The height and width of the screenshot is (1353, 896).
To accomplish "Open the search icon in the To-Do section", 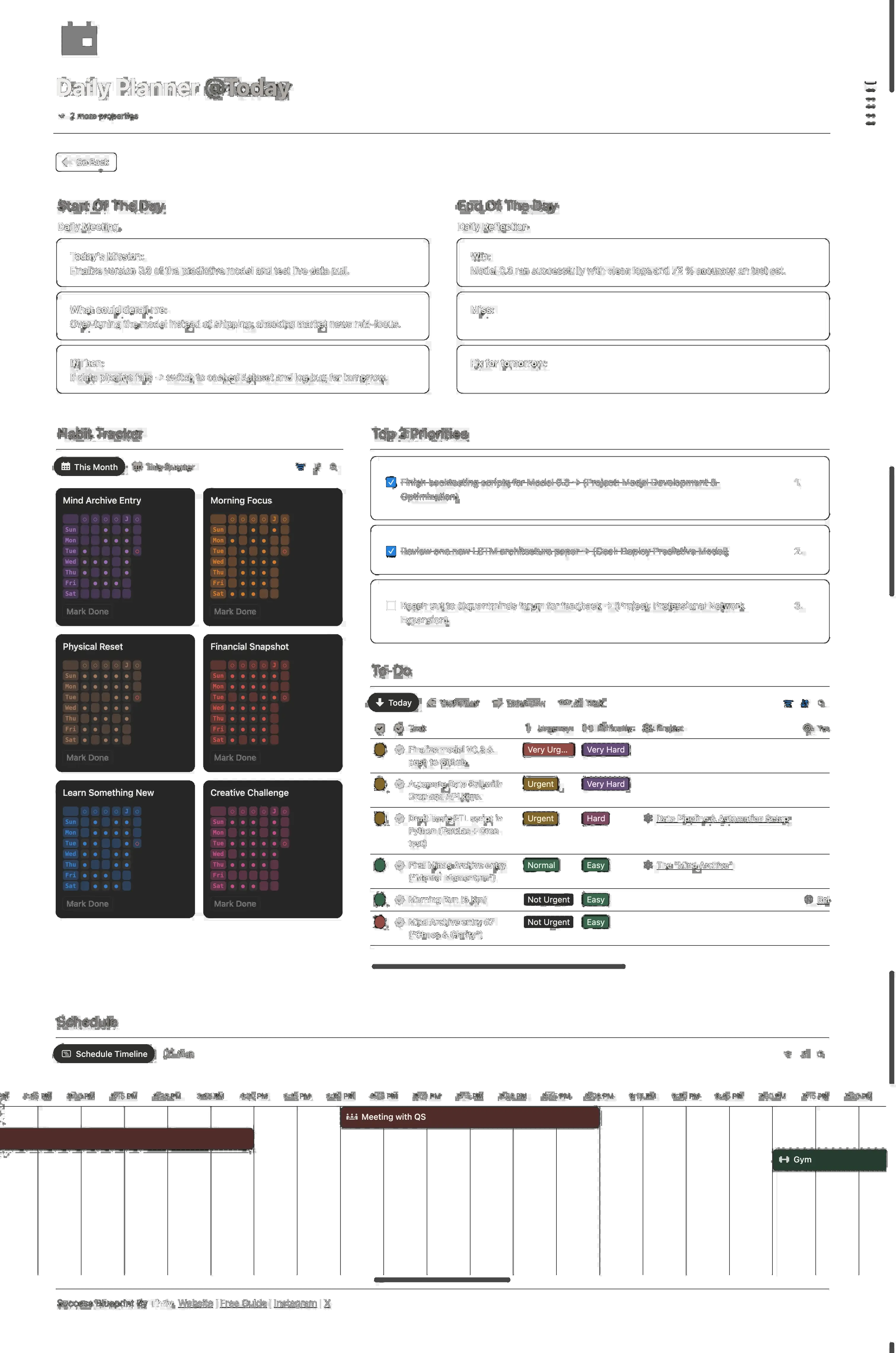I will 822,704.
